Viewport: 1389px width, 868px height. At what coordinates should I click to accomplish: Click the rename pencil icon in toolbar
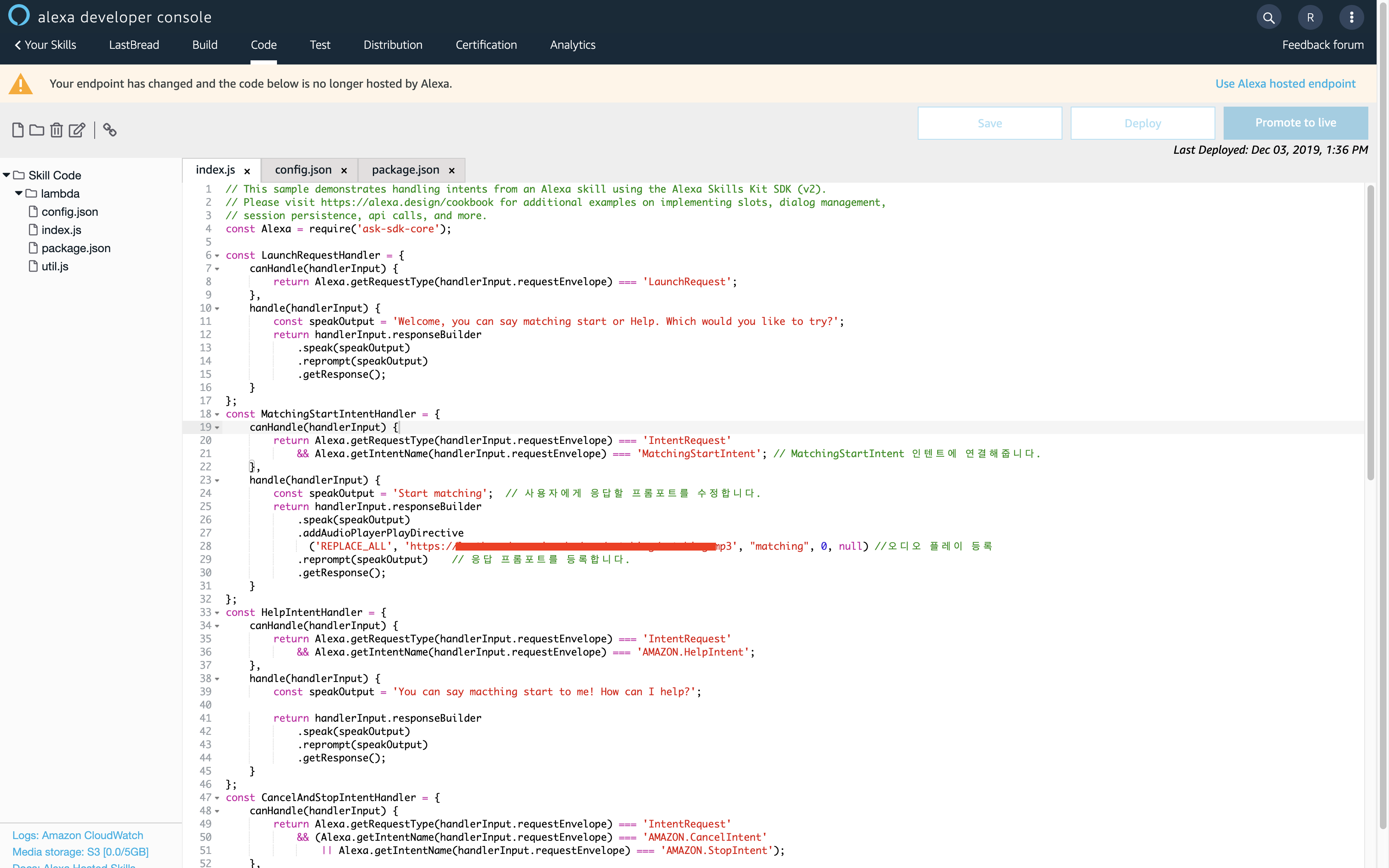(76, 130)
